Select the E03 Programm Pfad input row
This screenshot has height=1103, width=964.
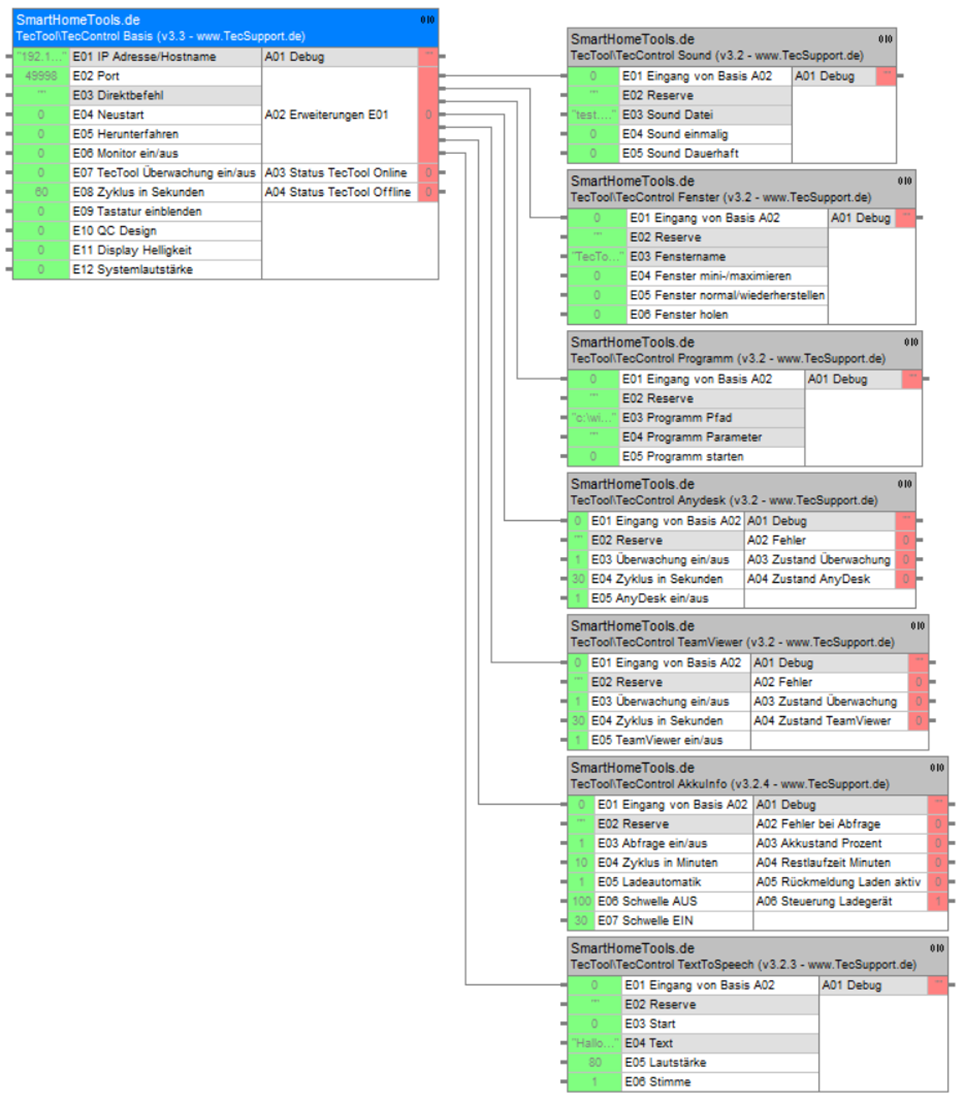coord(711,417)
